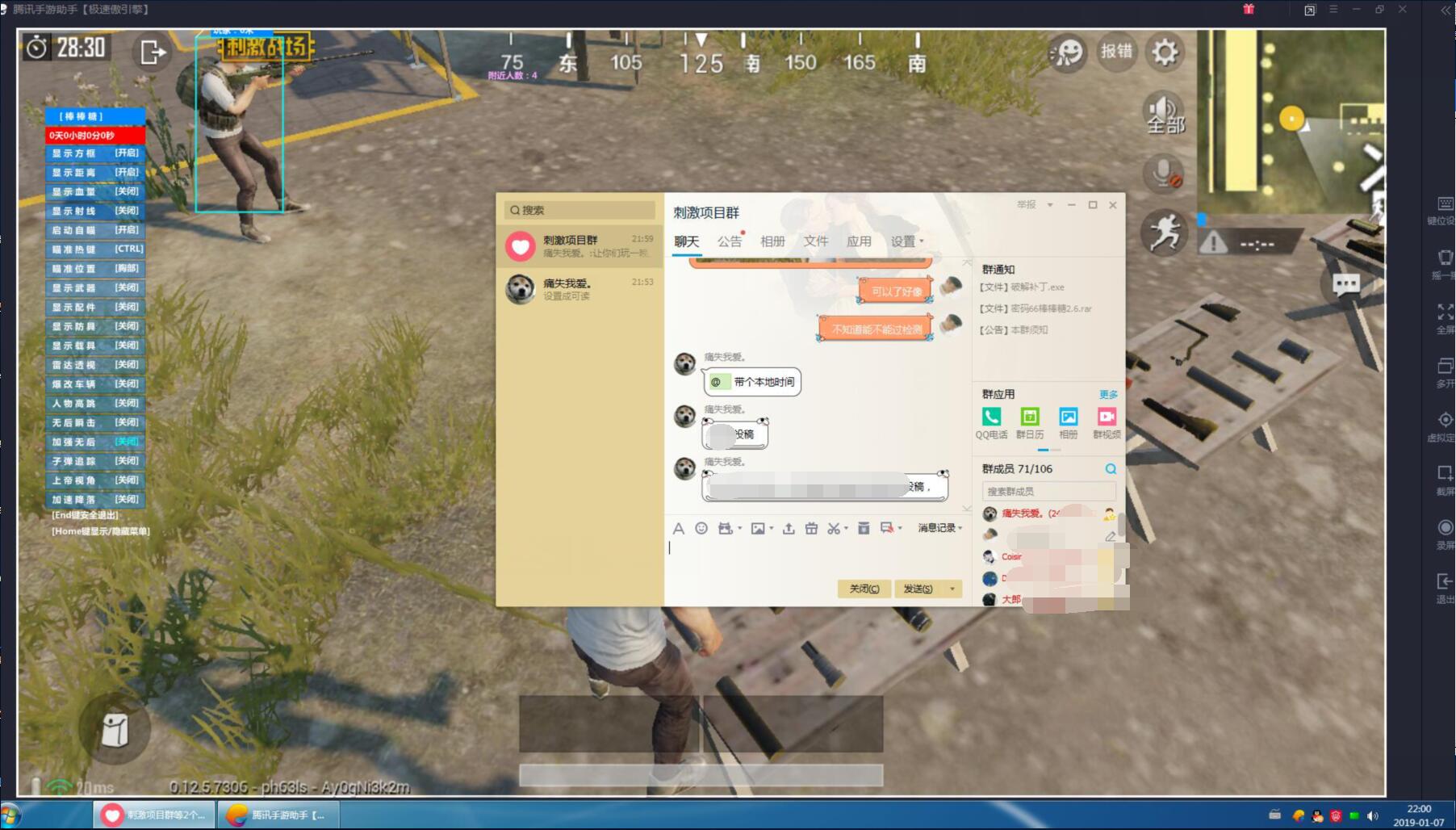This screenshot has width=1456, height=830.
Task: Click the 搜索 search field in contact list
Action: (x=579, y=210)
